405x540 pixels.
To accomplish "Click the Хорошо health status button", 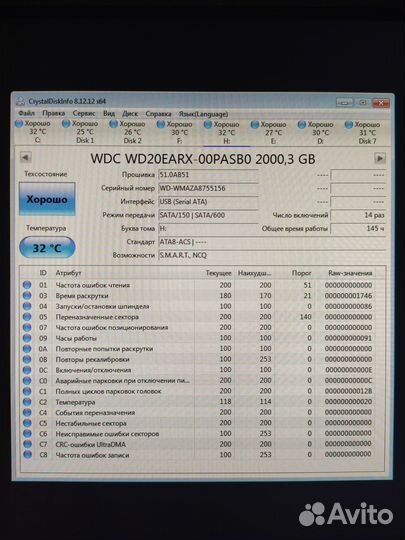I will pos(47,199).
